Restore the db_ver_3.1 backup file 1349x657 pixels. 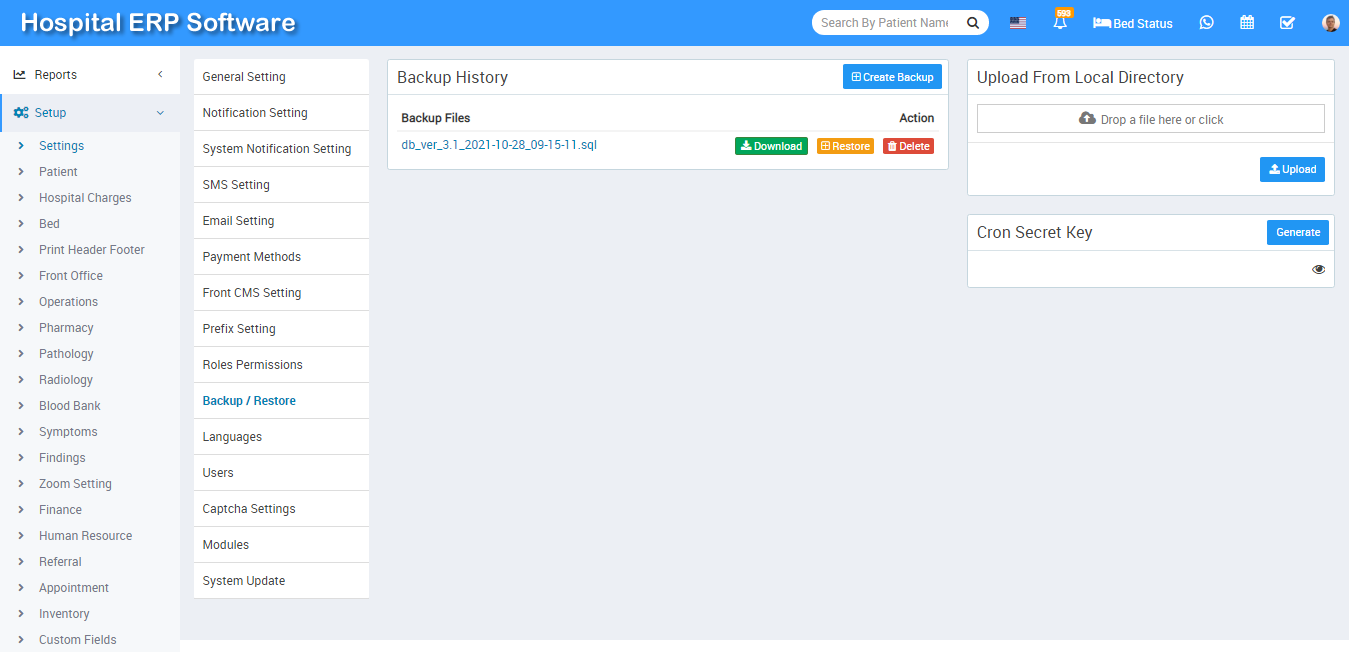pos(845,146)
